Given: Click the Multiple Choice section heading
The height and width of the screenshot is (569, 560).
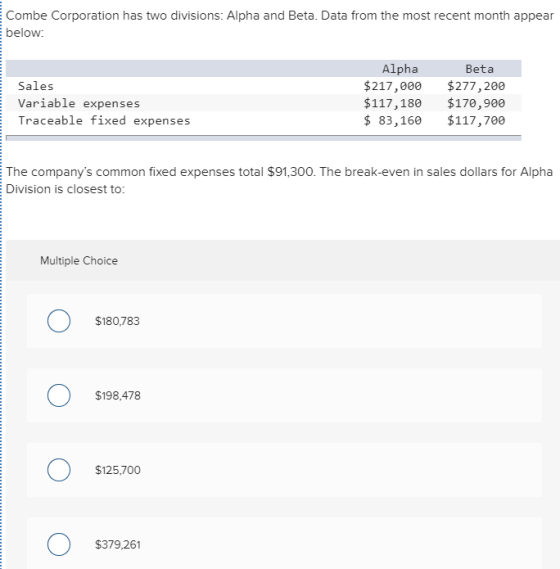Looking at the screenshot, I should 79,261.
